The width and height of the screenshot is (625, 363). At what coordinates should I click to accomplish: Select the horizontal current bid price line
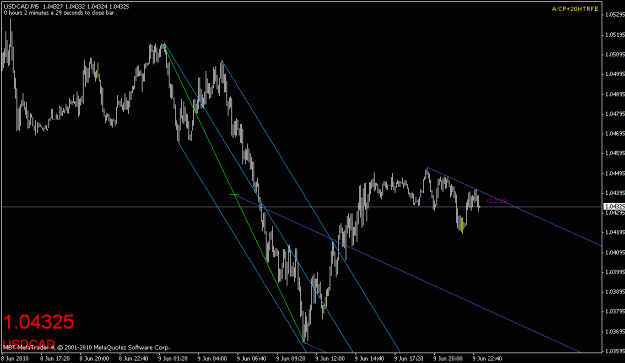click(301, 206)
